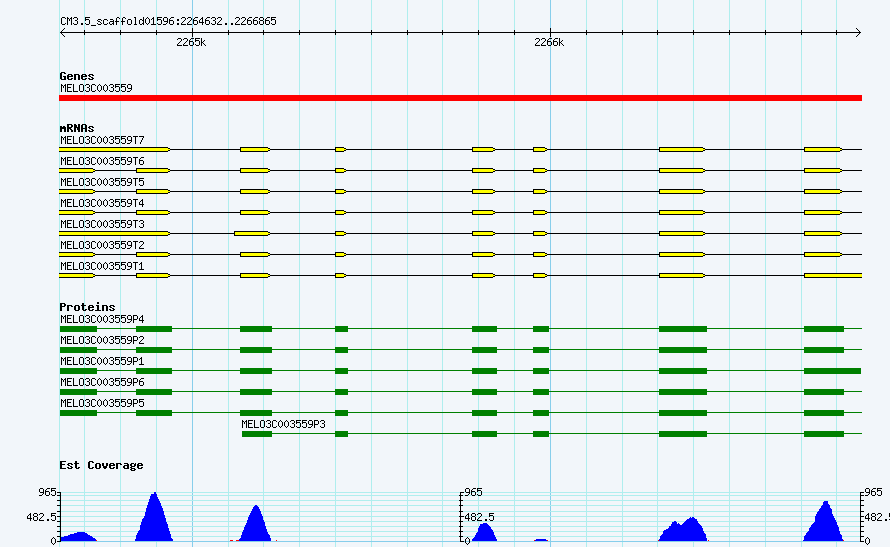
Task: Click the Genes track heading
Action: pyautogui.click(x=77, y=76)
